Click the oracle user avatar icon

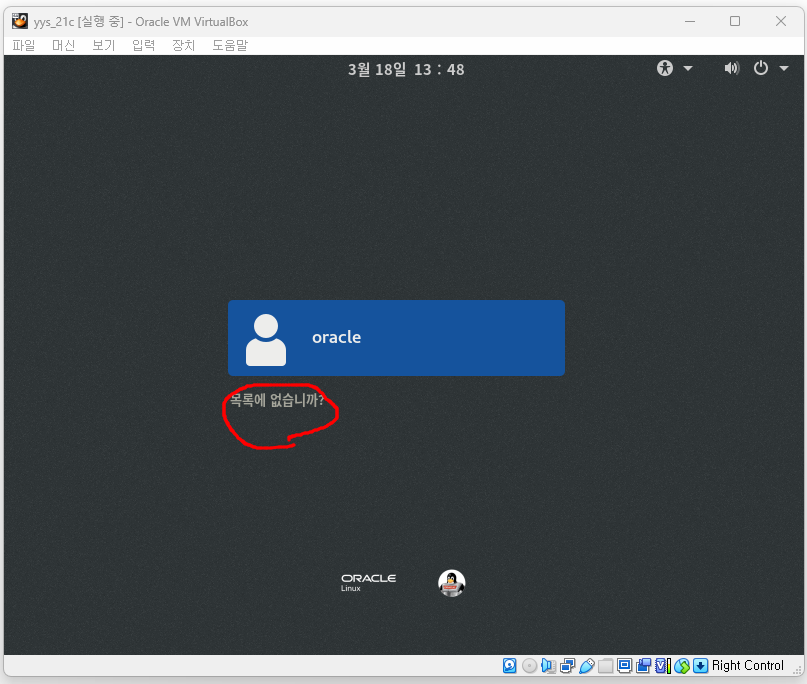pos(266,340)
